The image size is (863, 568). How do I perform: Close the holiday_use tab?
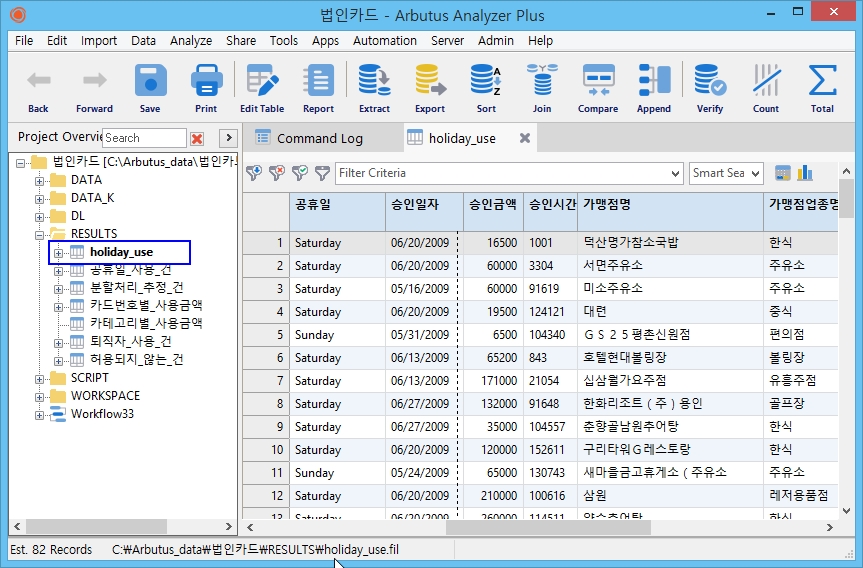pos(525,138)
